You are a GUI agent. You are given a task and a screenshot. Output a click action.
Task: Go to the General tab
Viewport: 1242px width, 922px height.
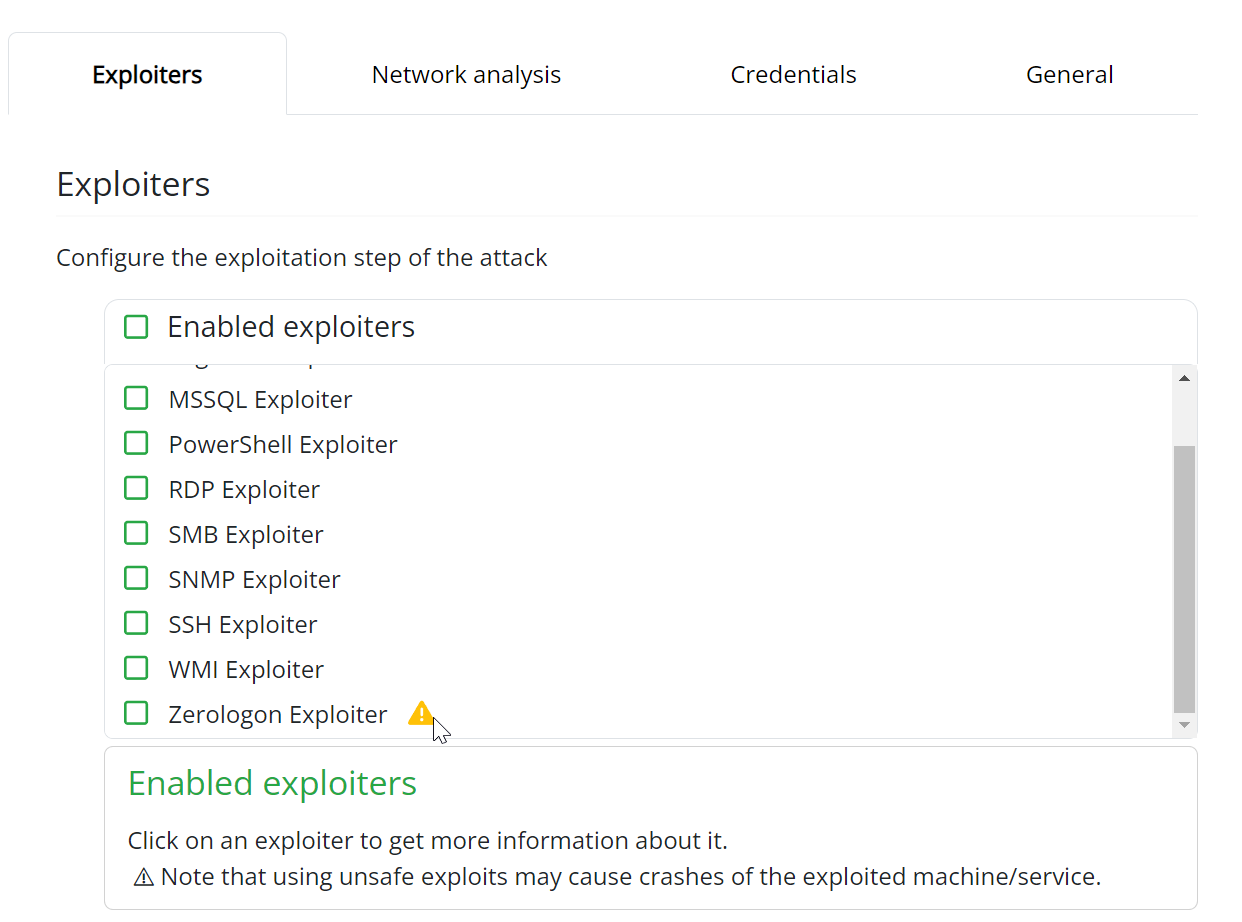[x=1069, y=75]
